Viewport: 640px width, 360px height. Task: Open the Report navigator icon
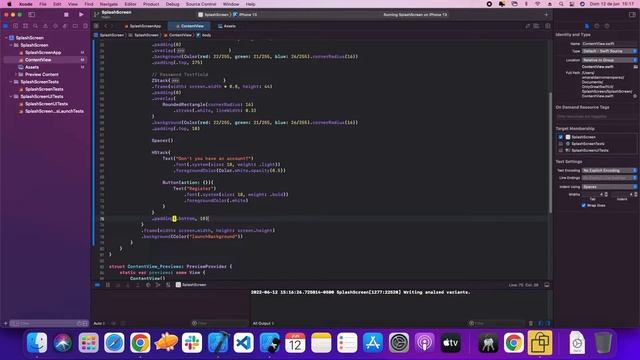[x=85, y=26]
